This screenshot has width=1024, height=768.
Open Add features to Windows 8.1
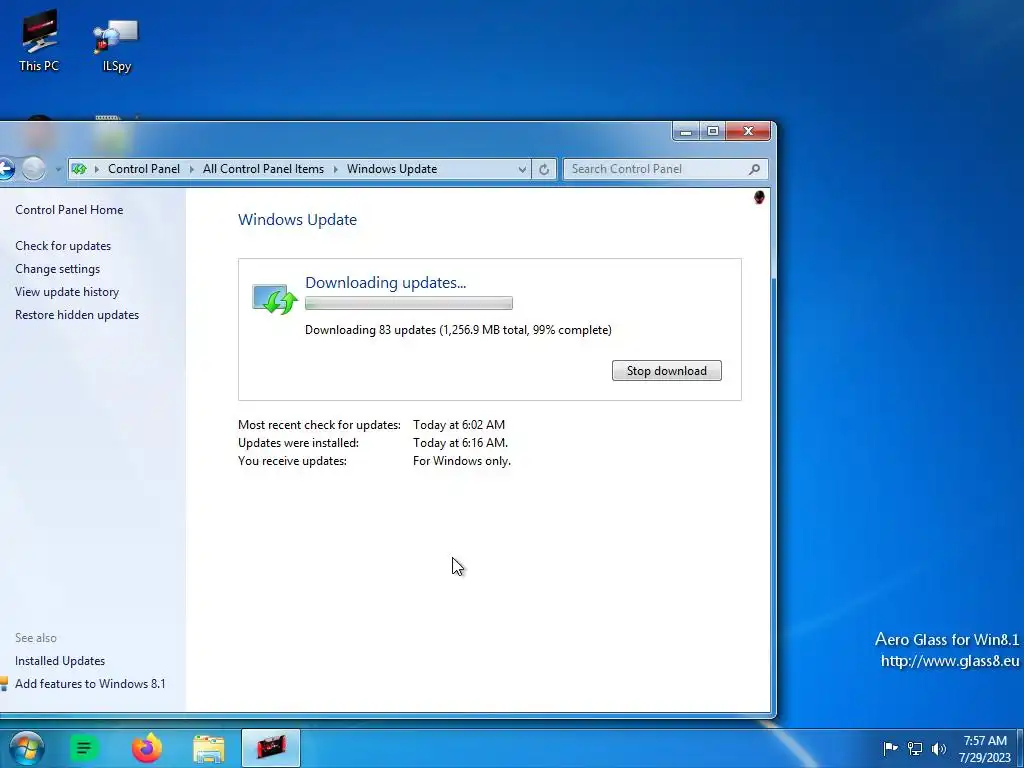pyautogui.click(x=90, y=684)
